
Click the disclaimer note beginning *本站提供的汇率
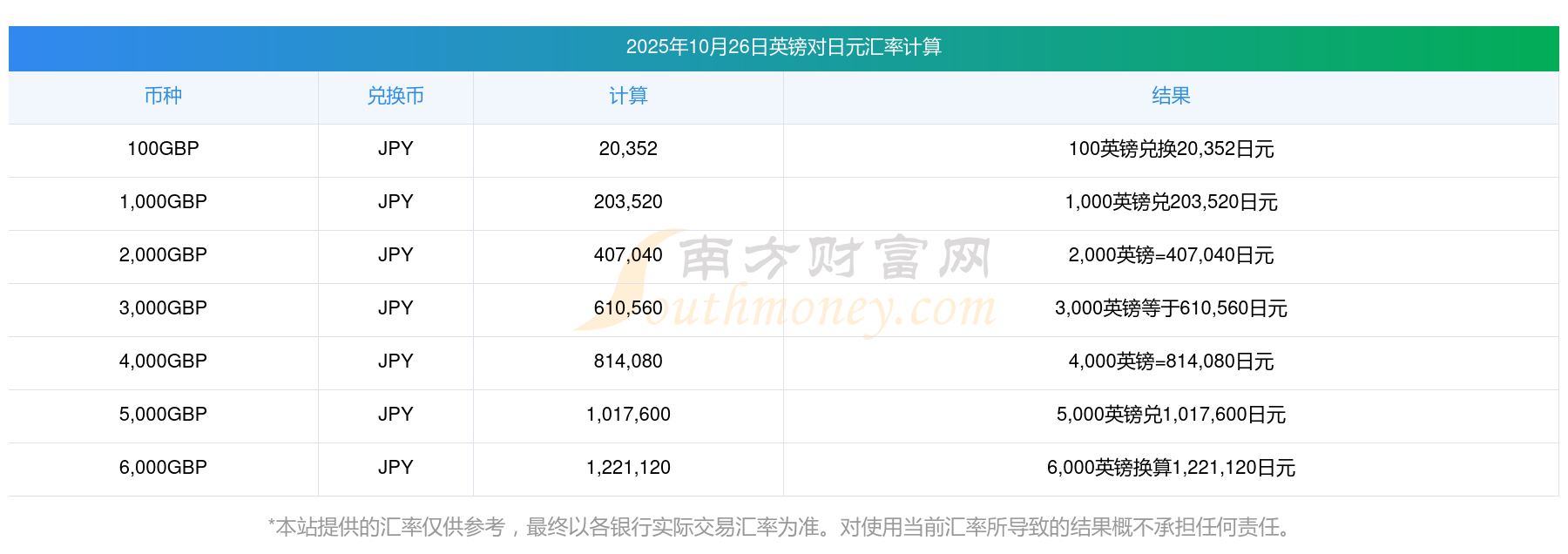pos(783,527)
